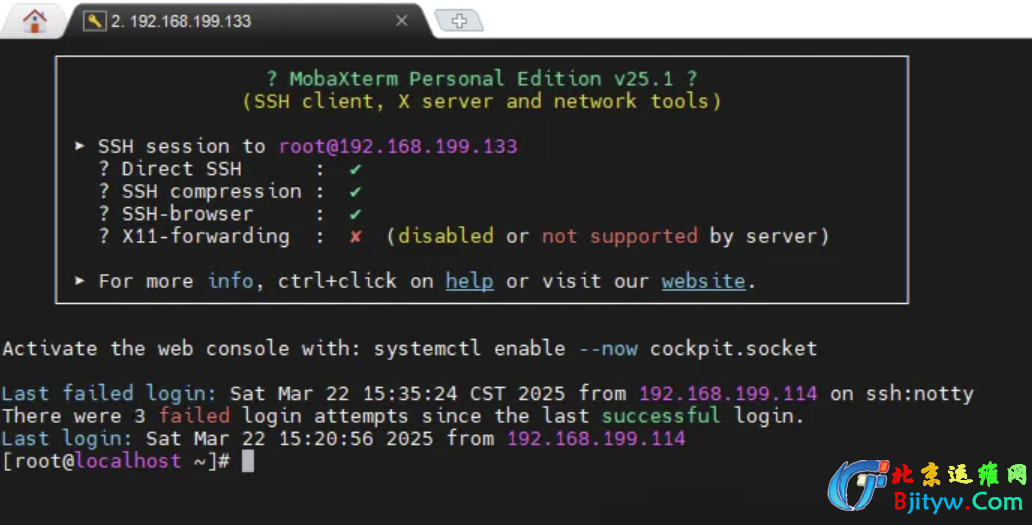1032x525 pixels.
Task: Click the arrow bullet before SSH session
Action: 80,146
